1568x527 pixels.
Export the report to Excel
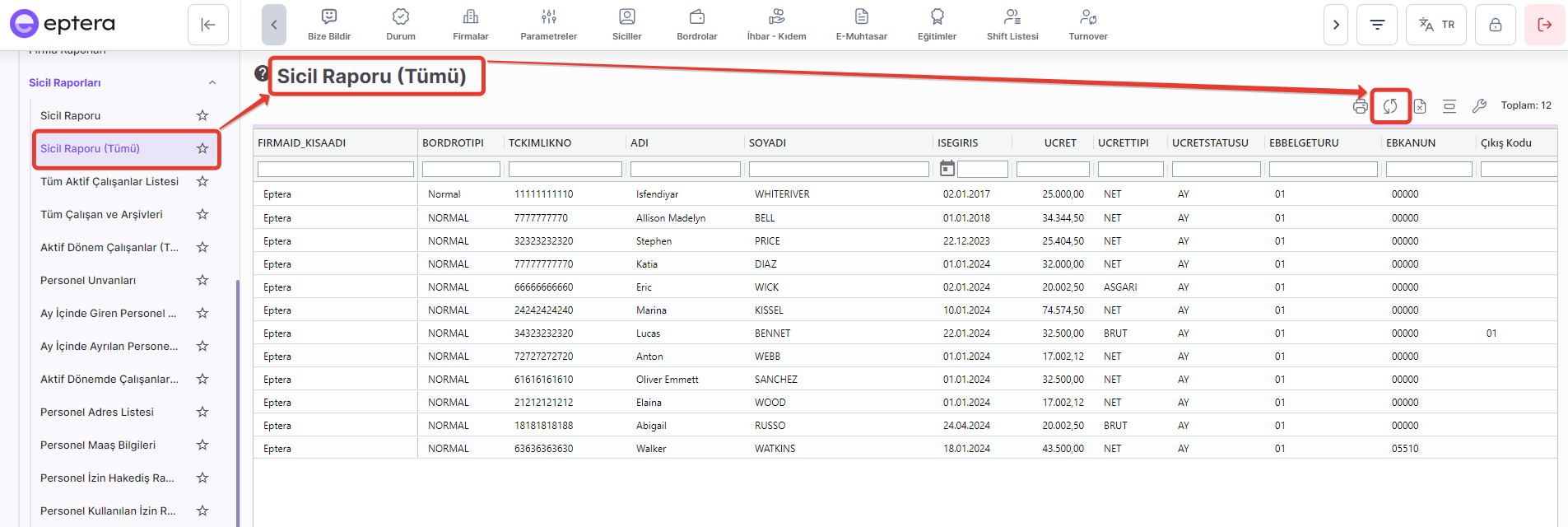[1420, 106]
